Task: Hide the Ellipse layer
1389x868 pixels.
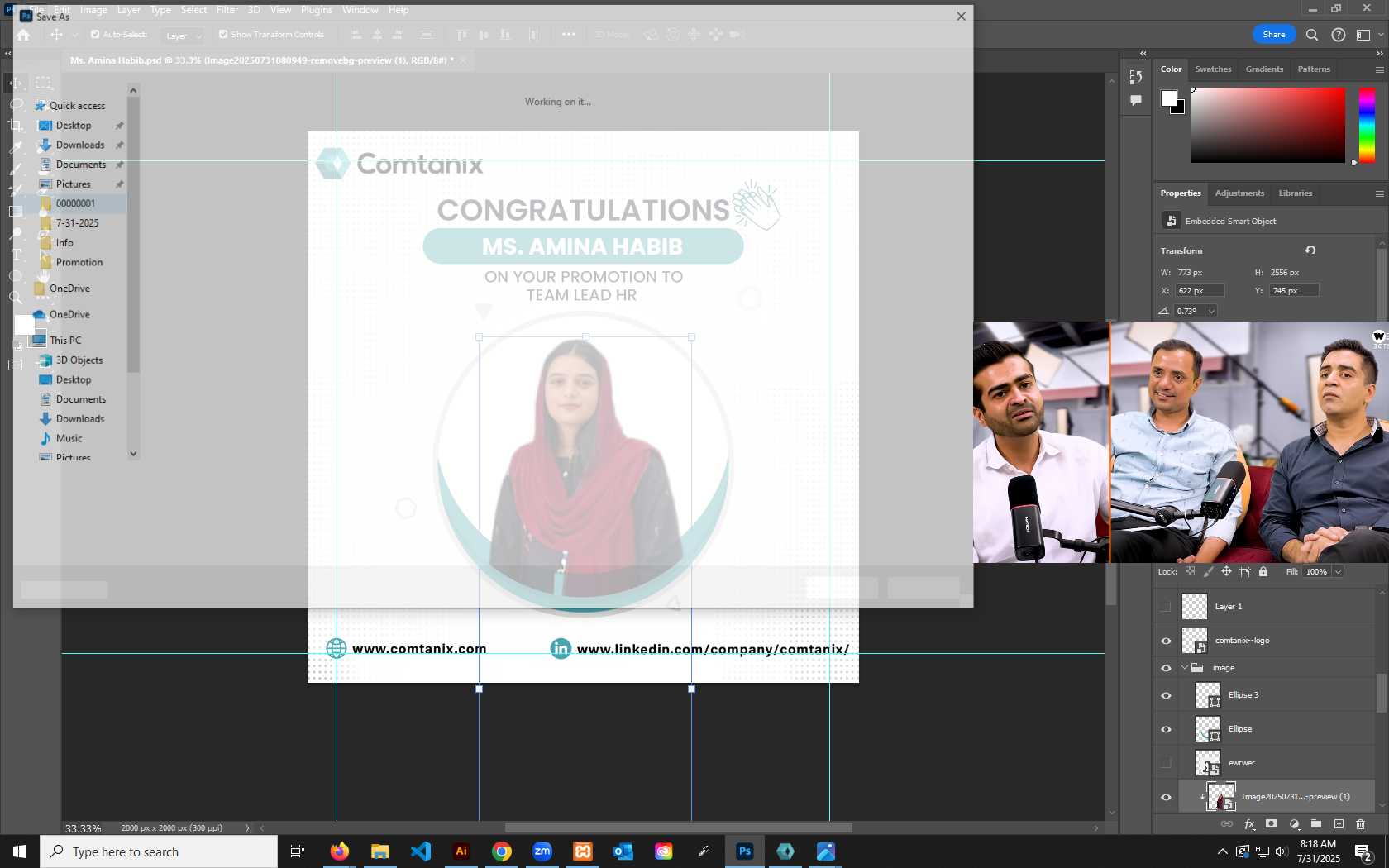Action: click(1166, 729)
